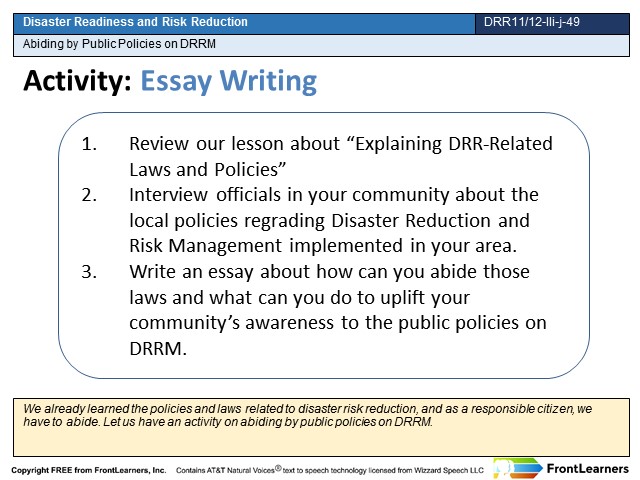This screenshot has height=480, width=640.
Task: Click the line 'laws and what can you do to uplift your'
Action: [300, 298]
